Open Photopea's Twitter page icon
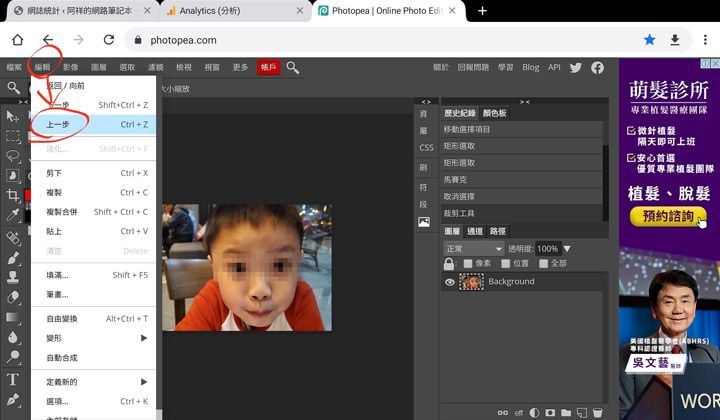Viewport: 720px width, 420px height. point(576,67)
